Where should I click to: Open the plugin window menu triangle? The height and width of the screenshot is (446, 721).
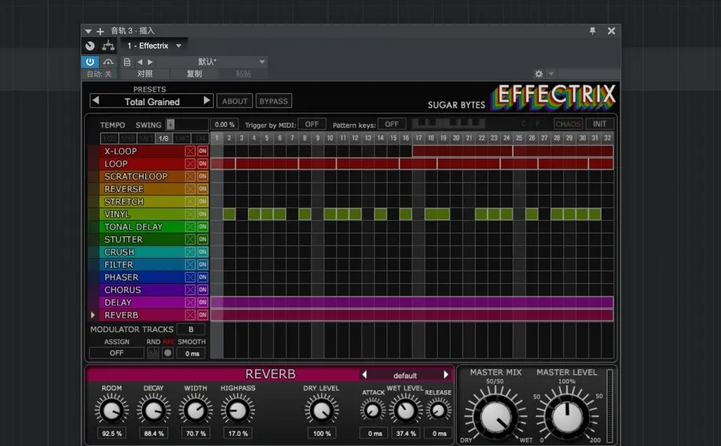88,31
